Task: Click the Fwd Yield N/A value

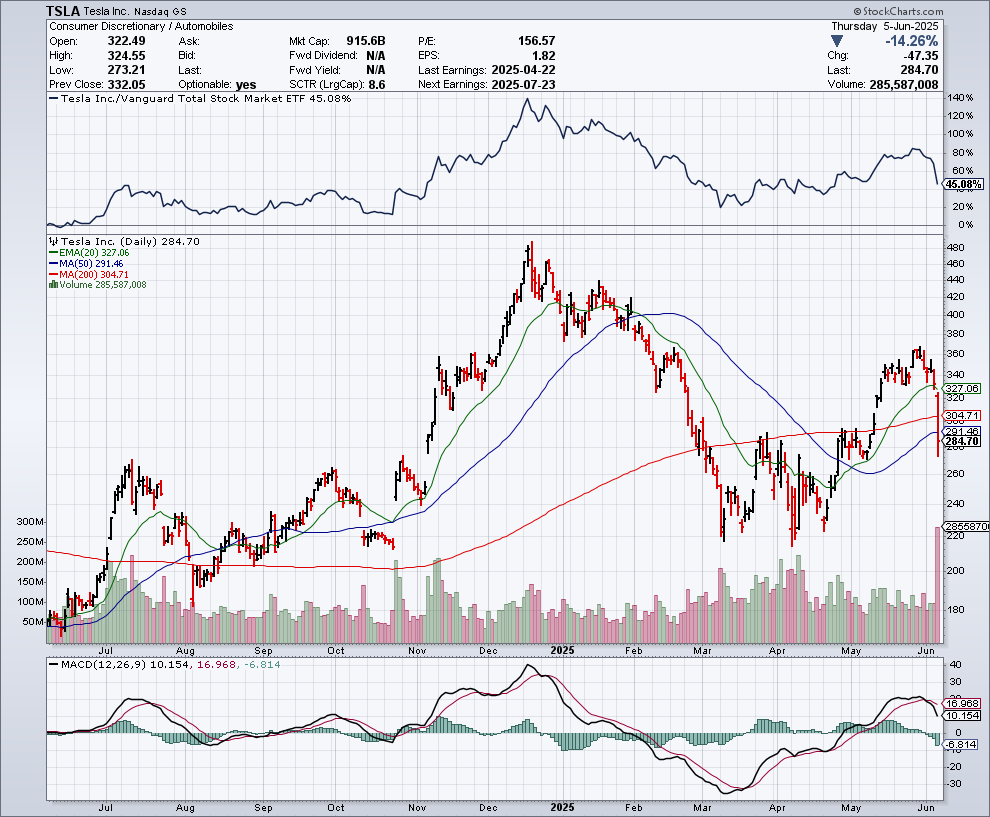Action: pos(376,70)
